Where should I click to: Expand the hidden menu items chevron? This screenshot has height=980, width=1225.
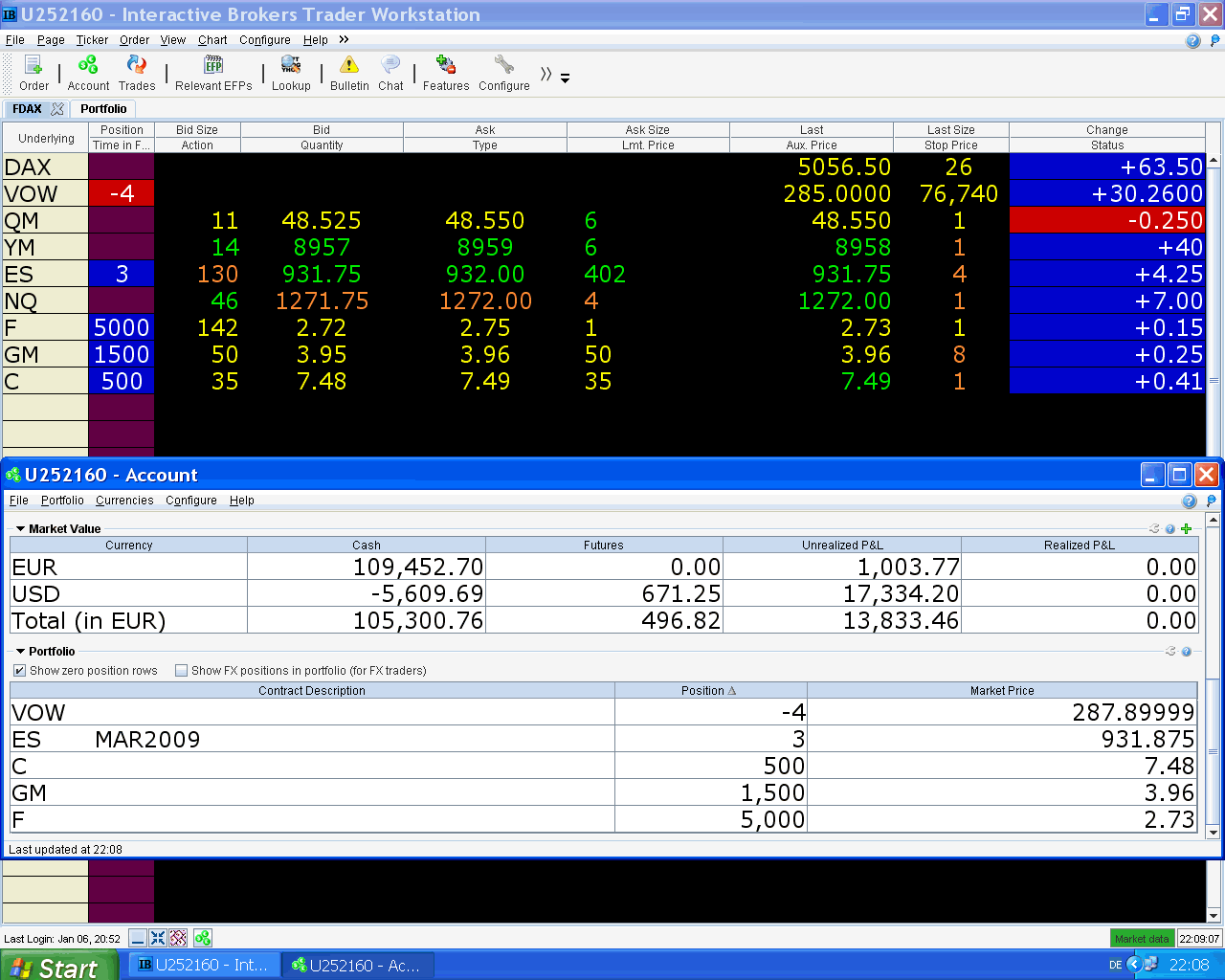coord(344,39)
